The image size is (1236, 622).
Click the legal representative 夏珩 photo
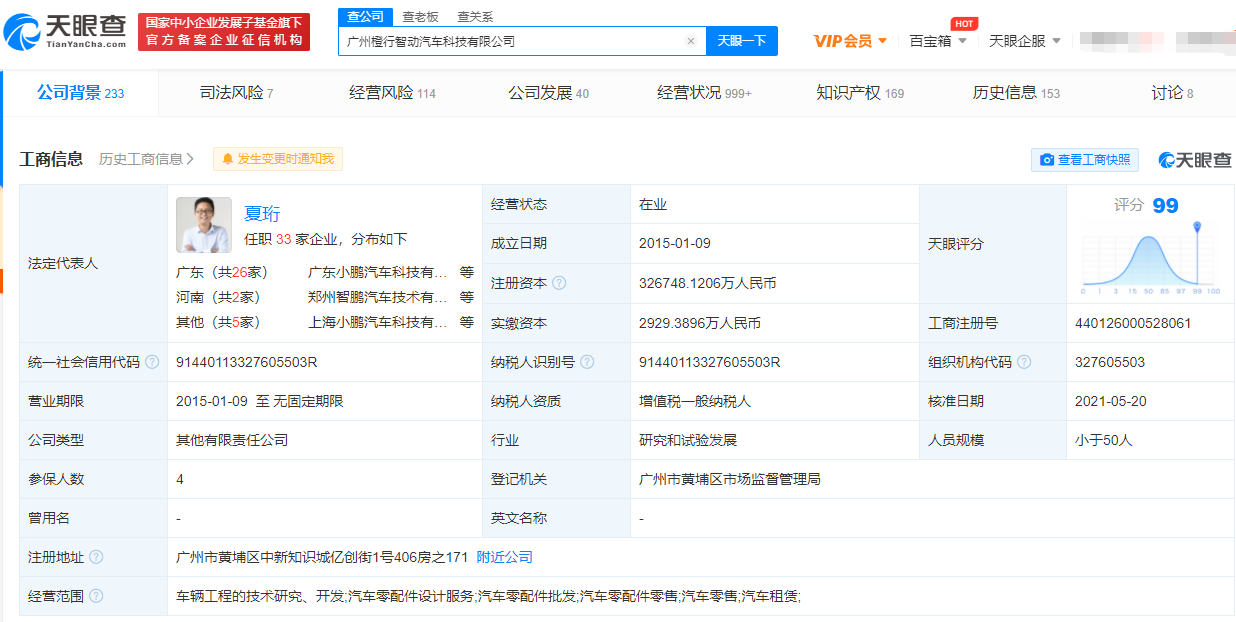[203, 225]
